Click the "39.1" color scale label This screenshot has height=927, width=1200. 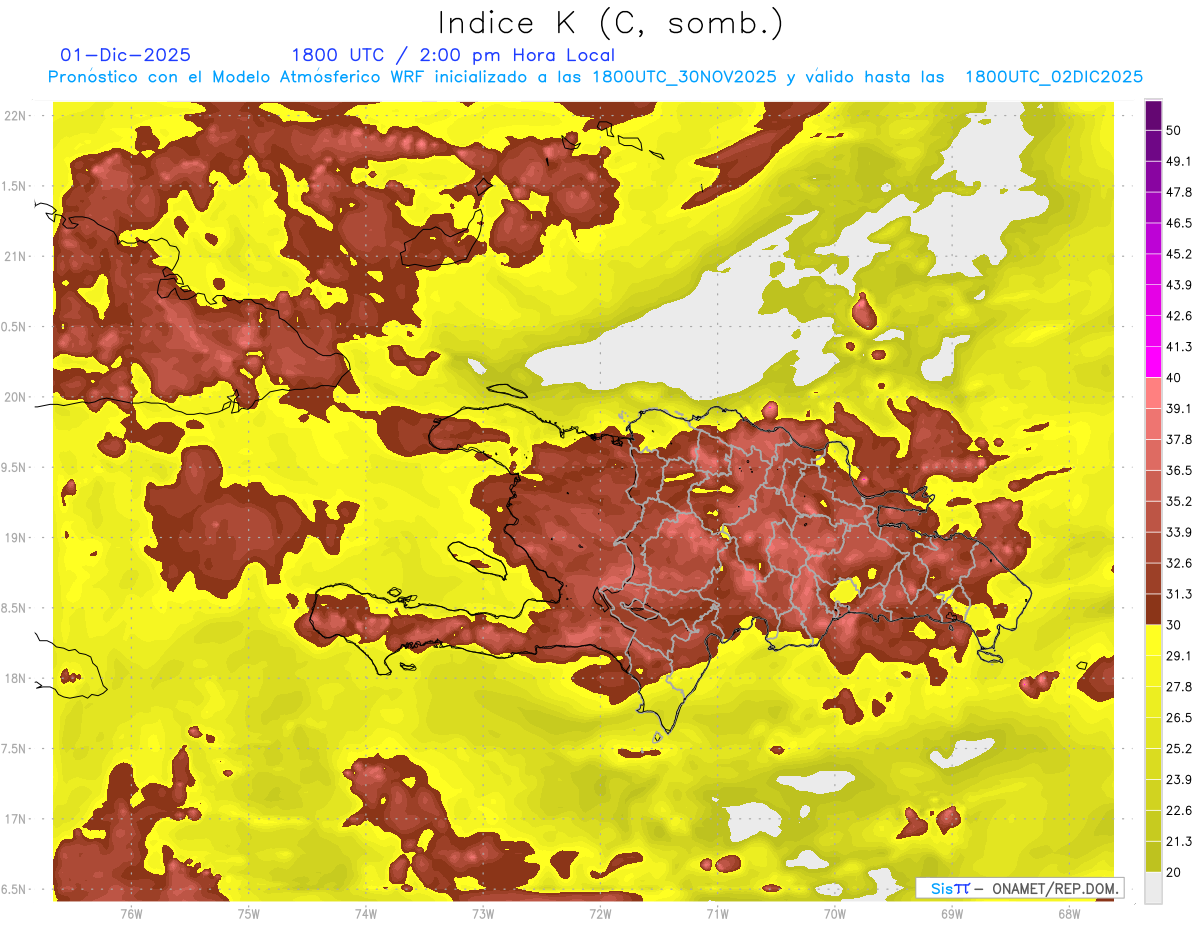click(1178, 409)
